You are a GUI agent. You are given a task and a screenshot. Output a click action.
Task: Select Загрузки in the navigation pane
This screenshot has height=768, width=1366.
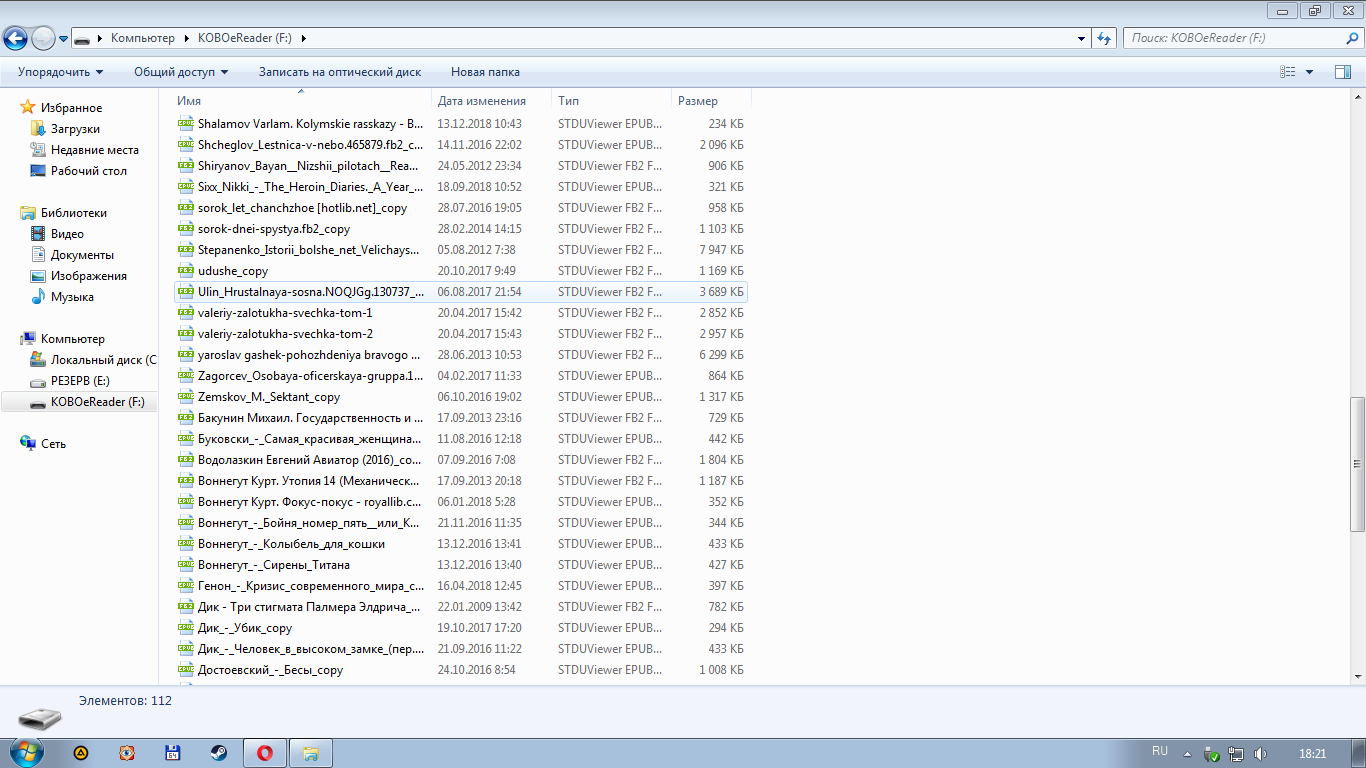click(75, 129)
